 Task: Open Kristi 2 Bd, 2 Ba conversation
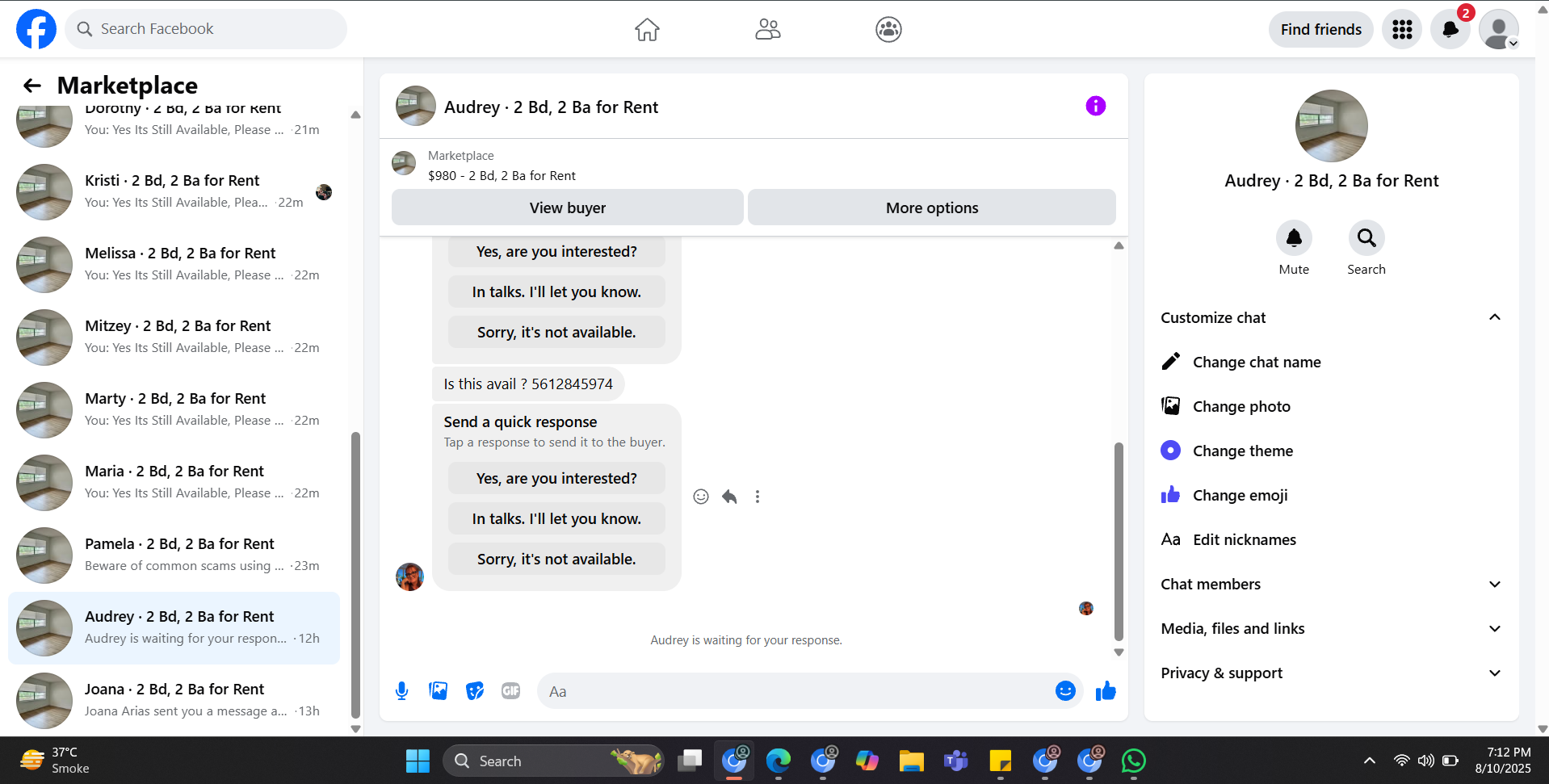tap(174, 191)
